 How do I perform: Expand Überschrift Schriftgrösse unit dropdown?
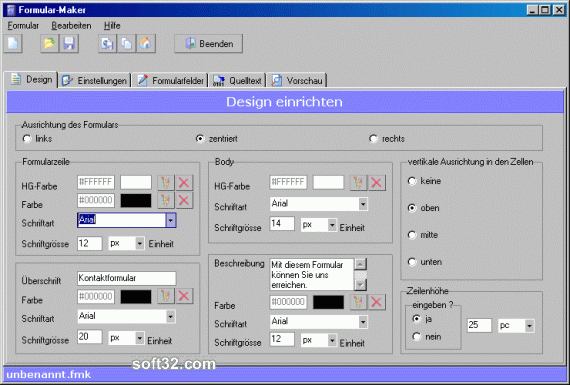click(x=140, y=338)
